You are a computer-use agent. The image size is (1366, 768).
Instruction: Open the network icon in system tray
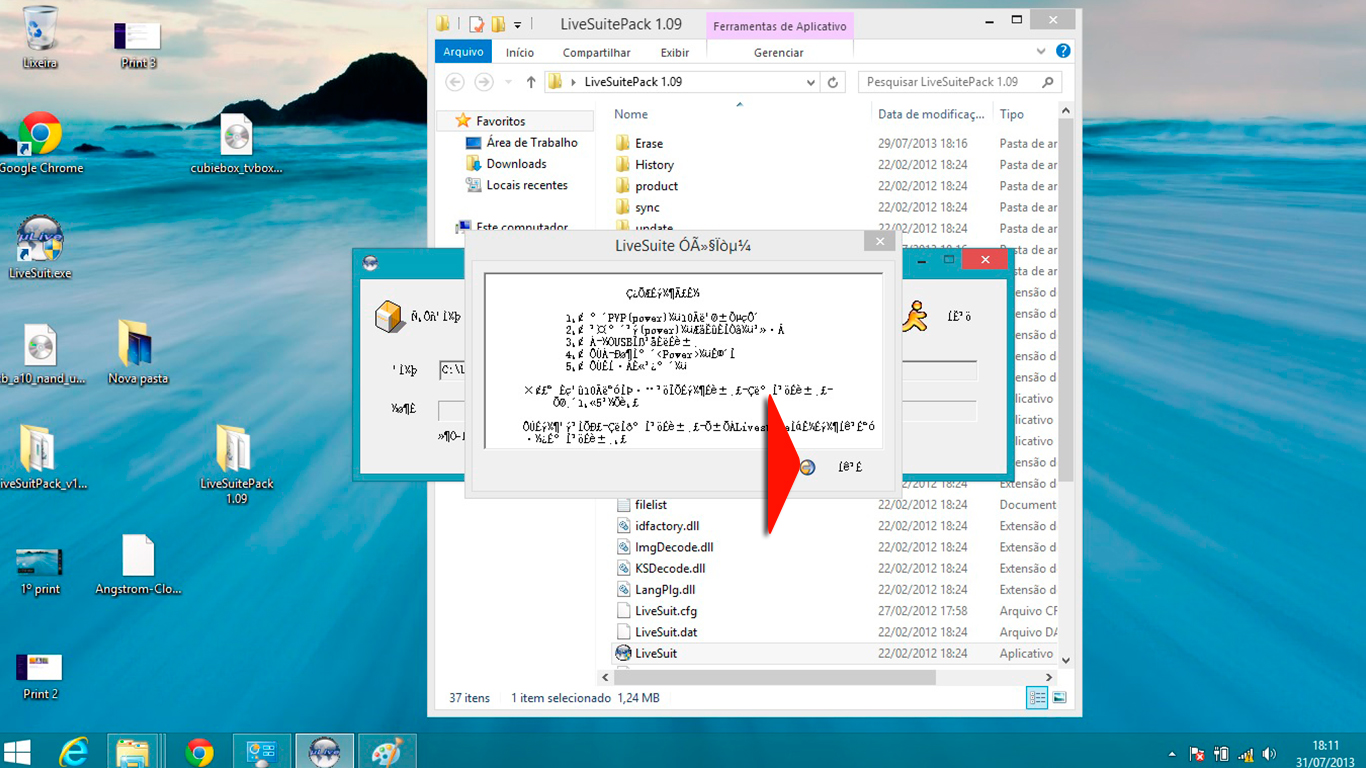[1245, 754]
